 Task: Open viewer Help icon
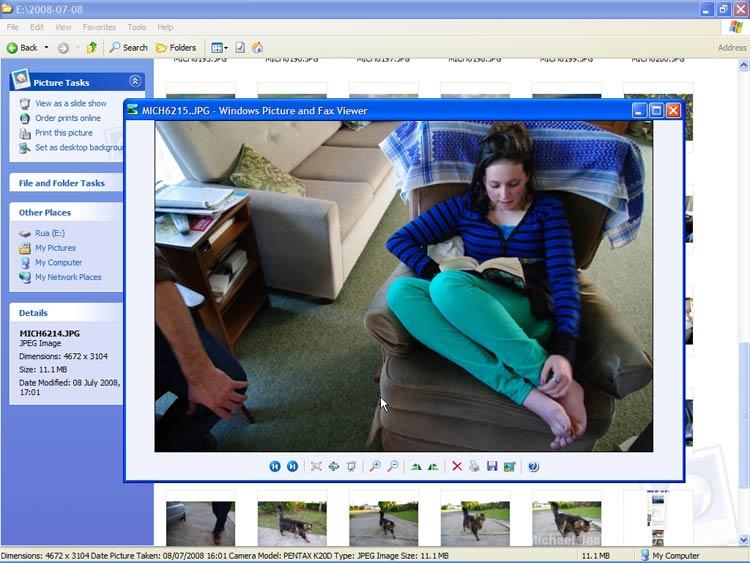tap(533, 466)
